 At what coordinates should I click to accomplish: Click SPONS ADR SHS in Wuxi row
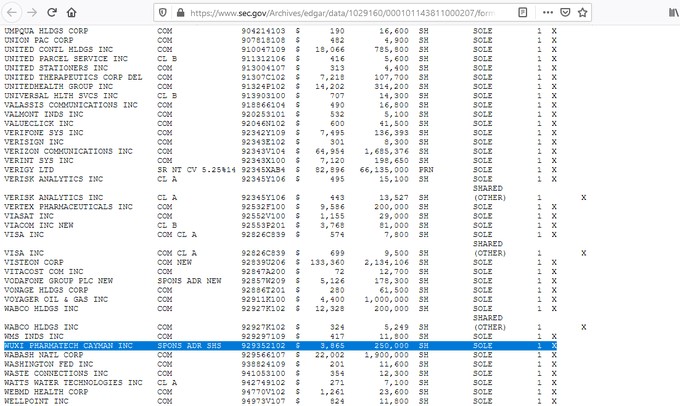point(189,346)
